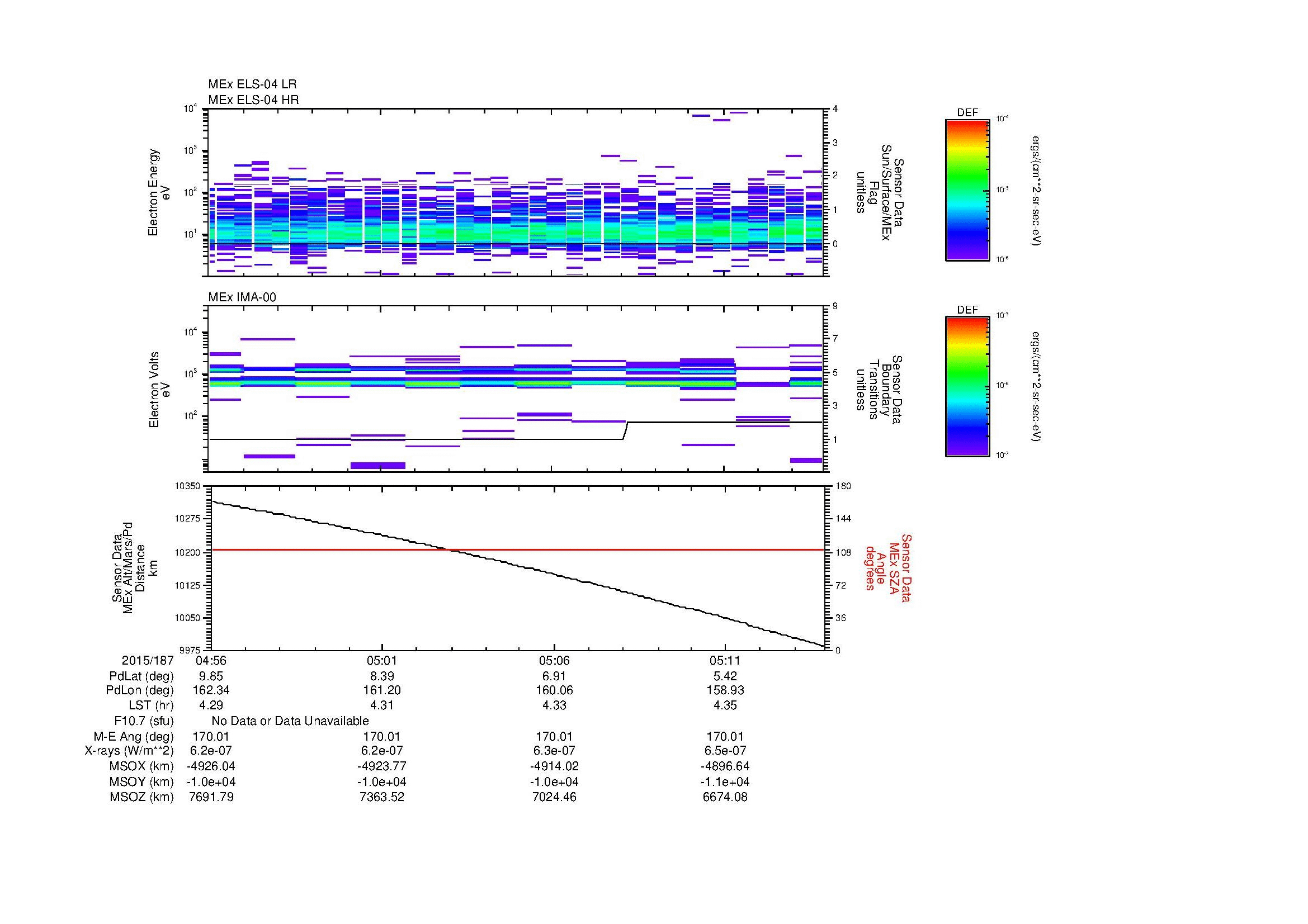Click the 108 degrees axis tick
This screenshot has height=924, width=1308.
click(842, 552)
